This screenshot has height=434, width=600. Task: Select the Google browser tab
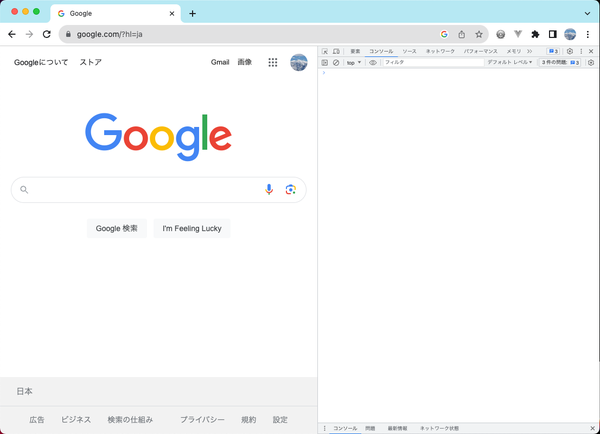pyautogui.click(x=116, y=13)
